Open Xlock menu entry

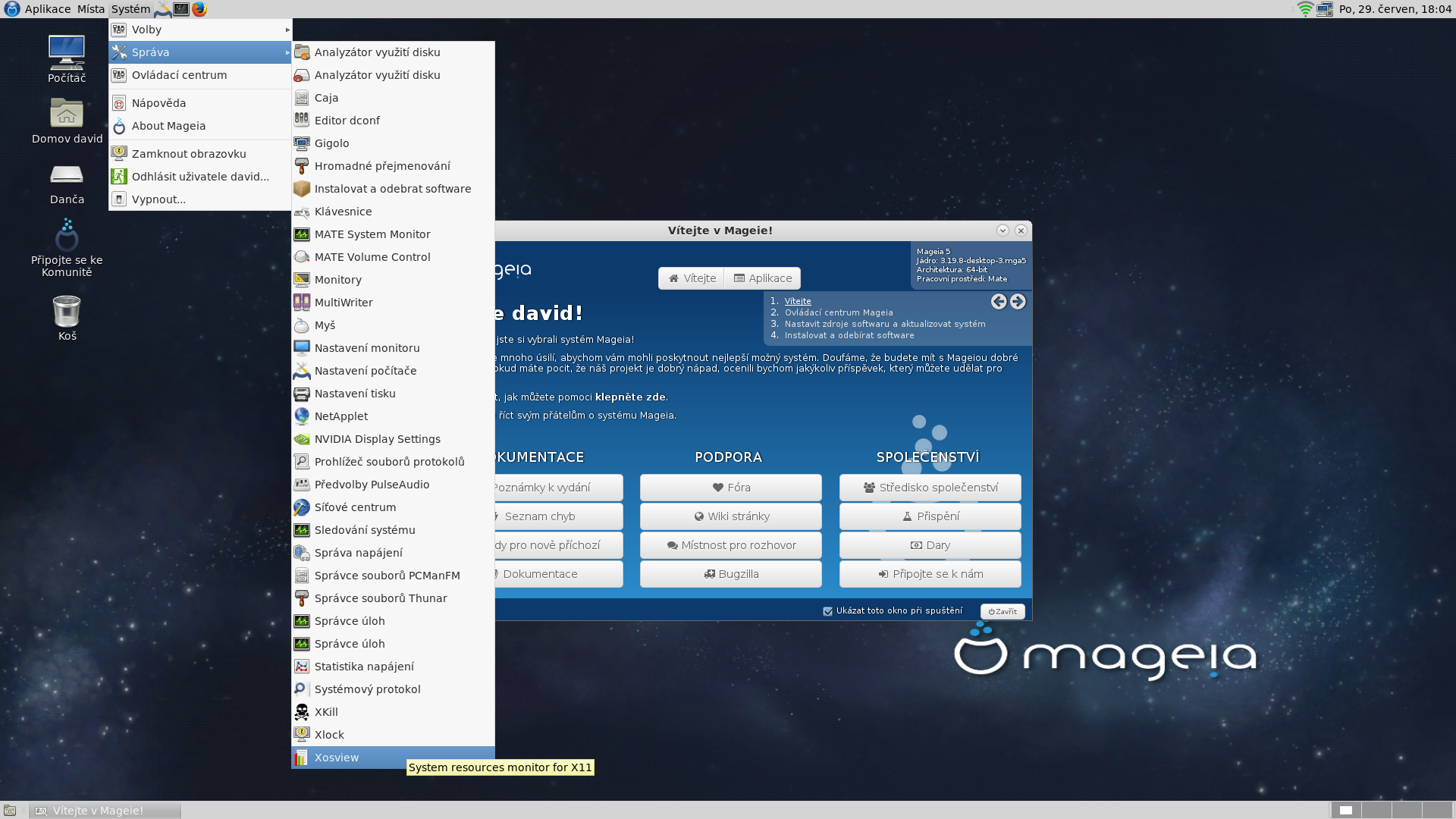tap(393, 735)
